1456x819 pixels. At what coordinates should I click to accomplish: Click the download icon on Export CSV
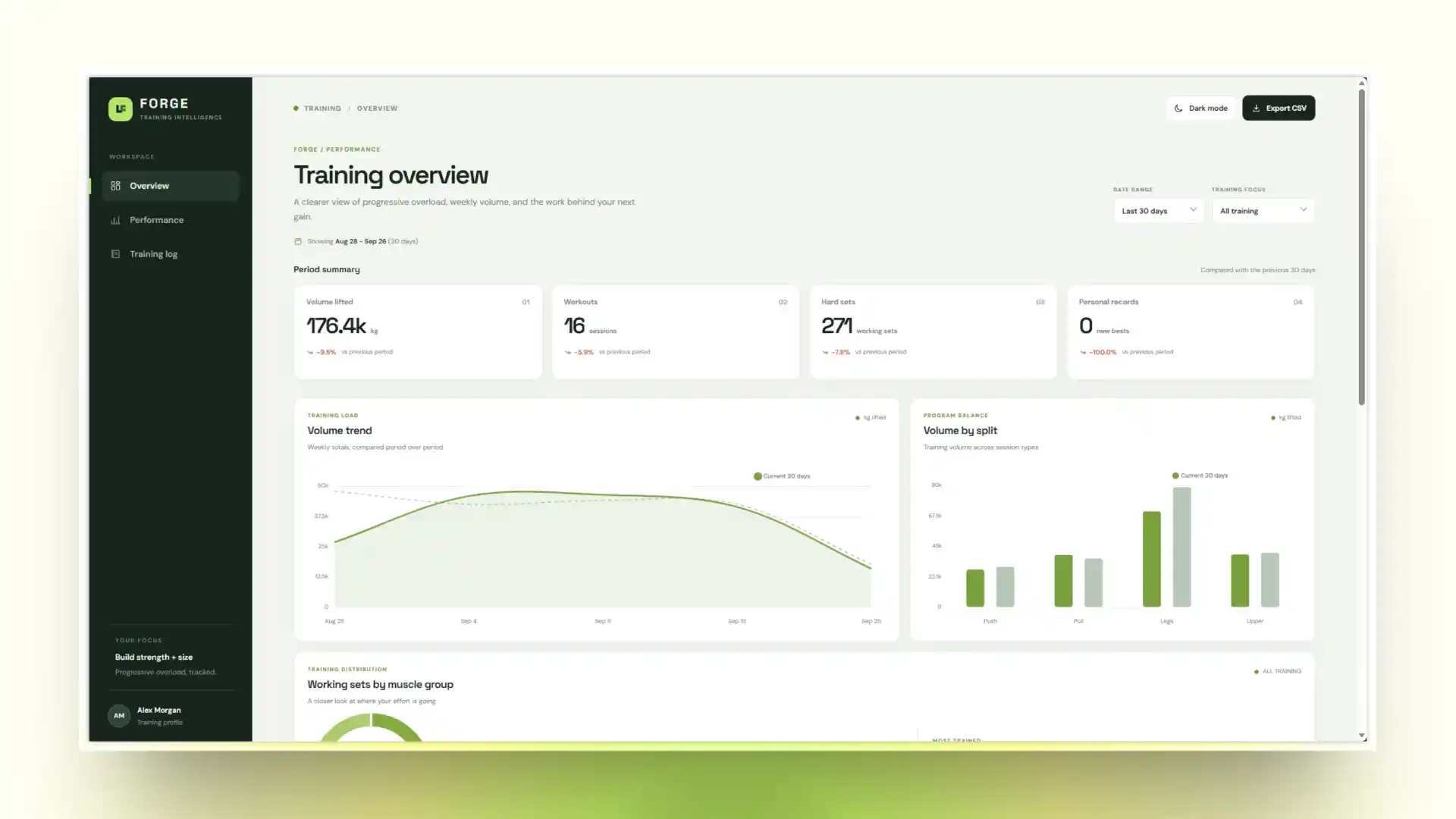point(1256,108)
